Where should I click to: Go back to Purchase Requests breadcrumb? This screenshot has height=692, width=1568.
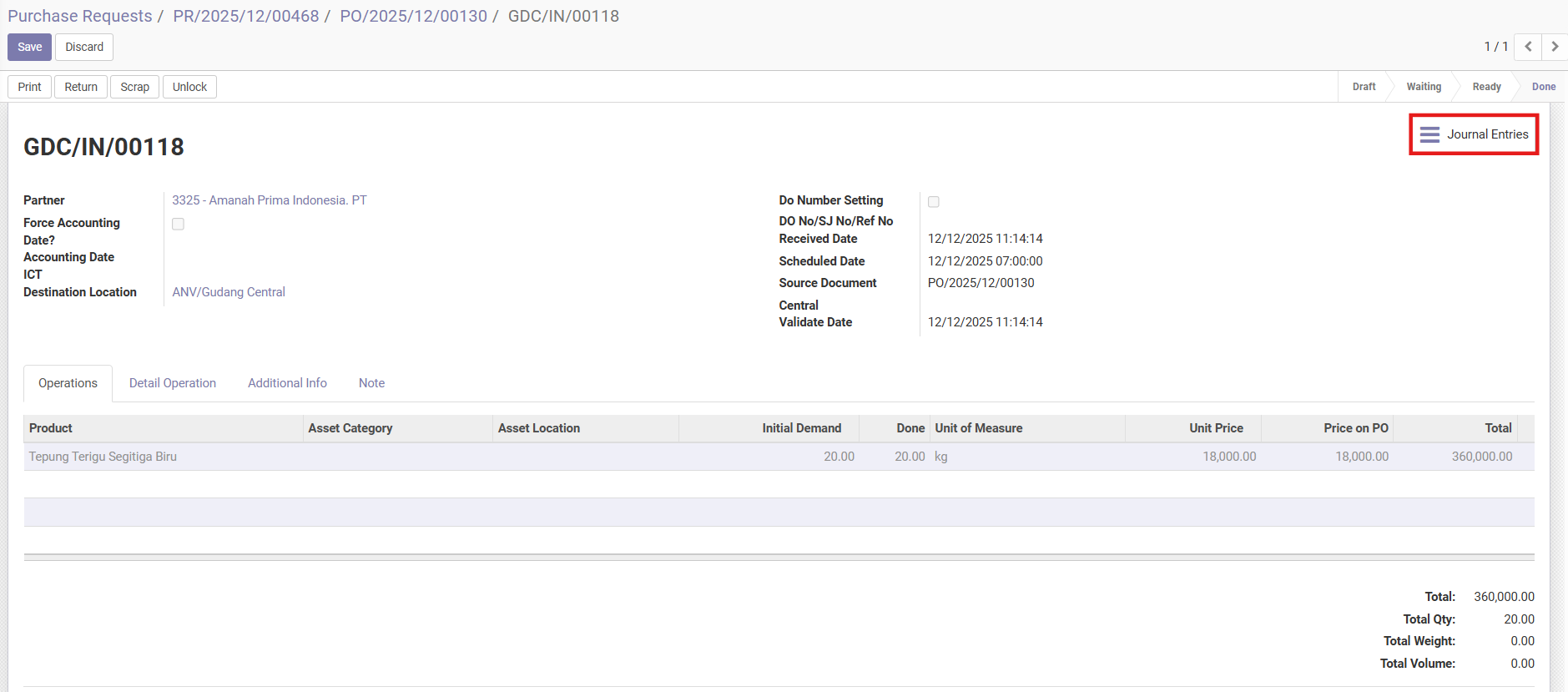(80, 16)
